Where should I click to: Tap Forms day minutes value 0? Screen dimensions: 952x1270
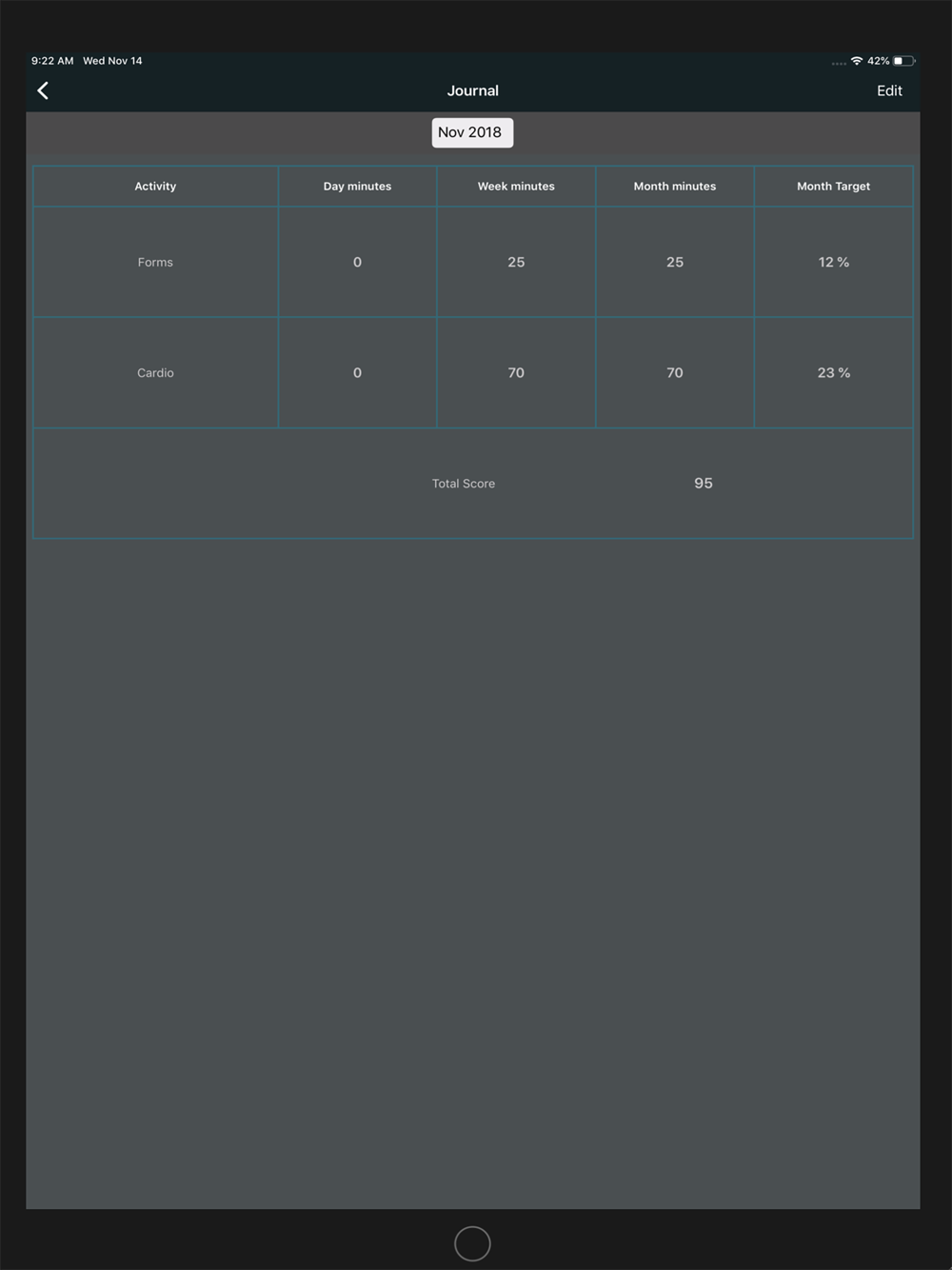click(x=357, y=263)
